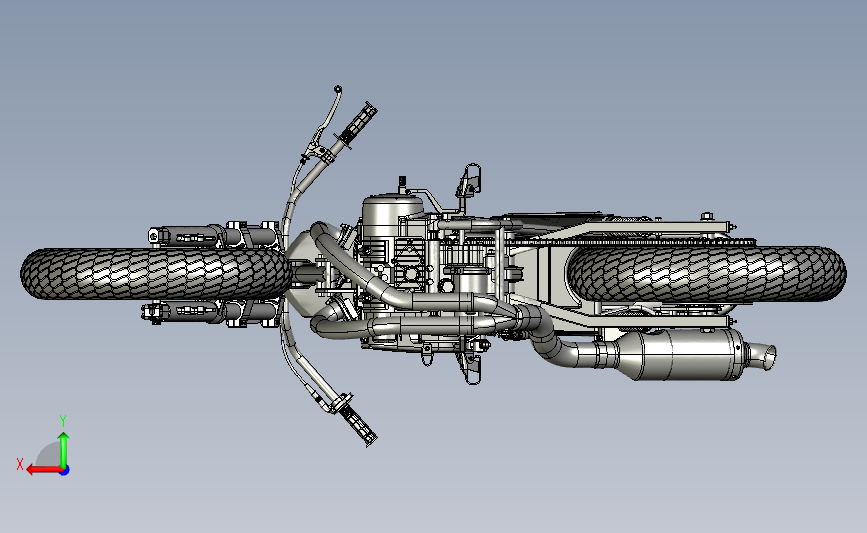Click the blue Z axis dot of the triad
The width and height of the screenshot is (867, 533).
(x=64, y=471)
